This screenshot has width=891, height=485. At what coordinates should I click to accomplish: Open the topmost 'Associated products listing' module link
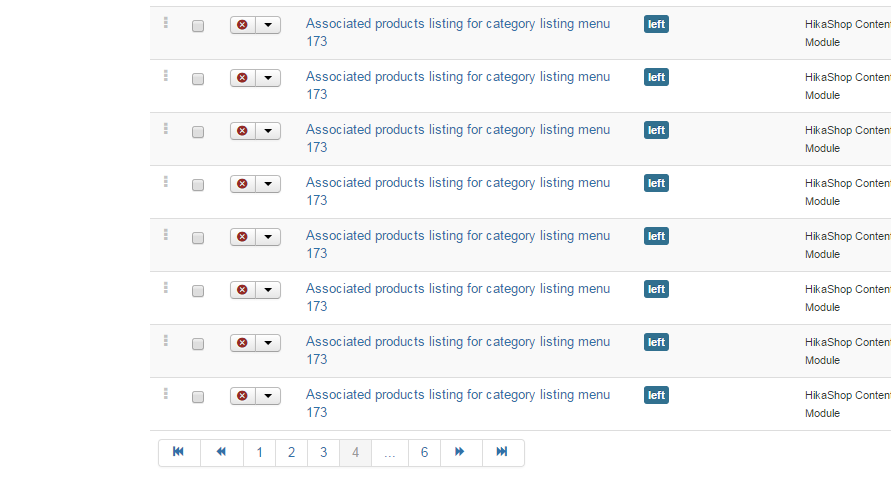(457, 24)
